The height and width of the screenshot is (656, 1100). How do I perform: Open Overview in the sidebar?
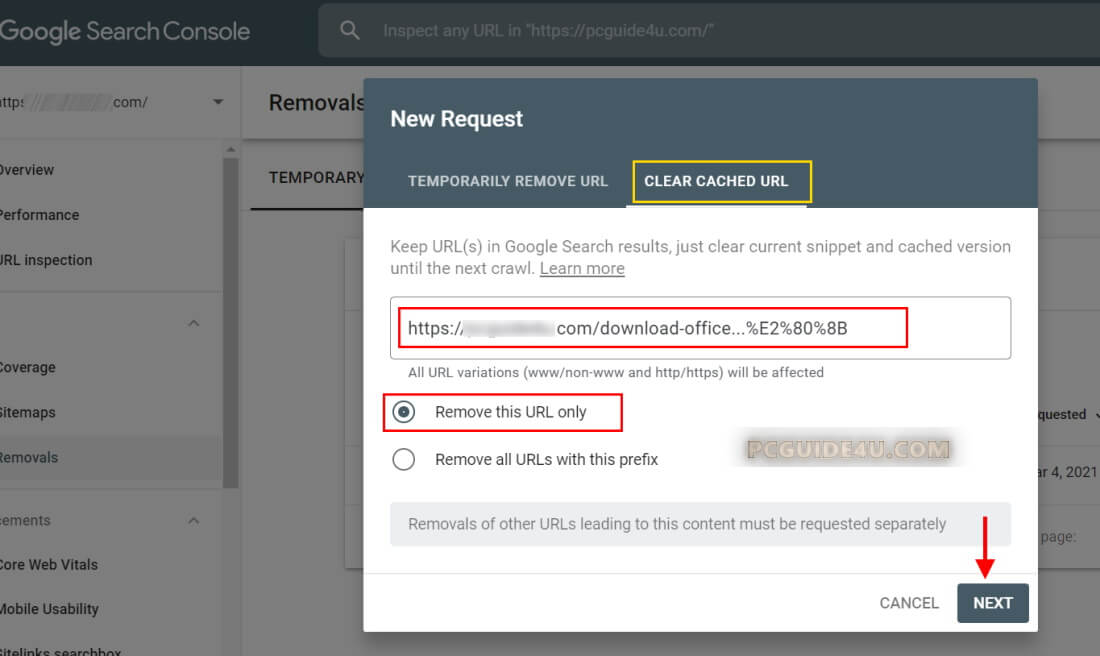click(x=27, y=170)
